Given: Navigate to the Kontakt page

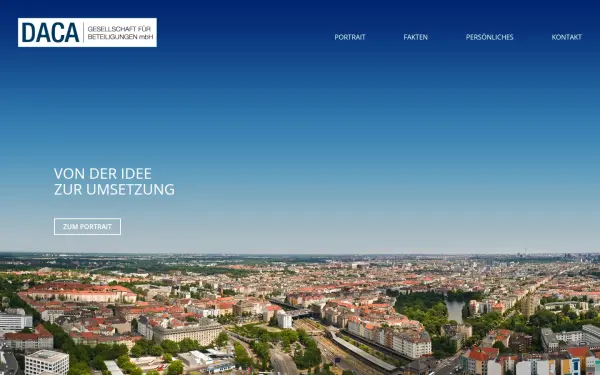Looking at the screenshot, I should click(x=566, y=37).
